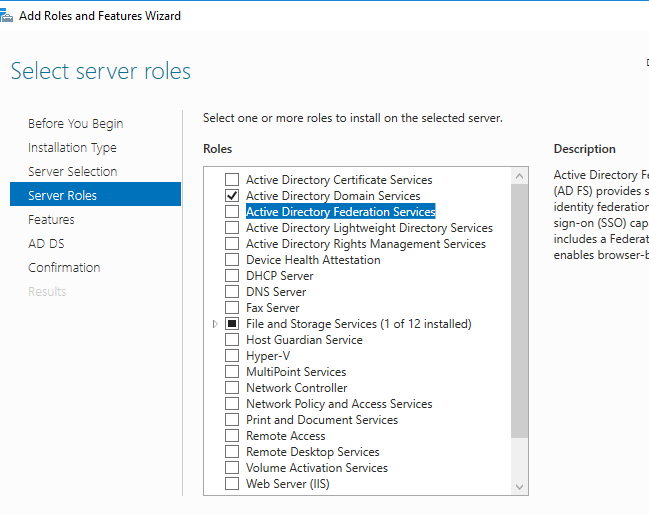The height and width of the screenshot is (515, 649).
Task: Enable the Remote Access checkbox
Action: pos(232,436)
